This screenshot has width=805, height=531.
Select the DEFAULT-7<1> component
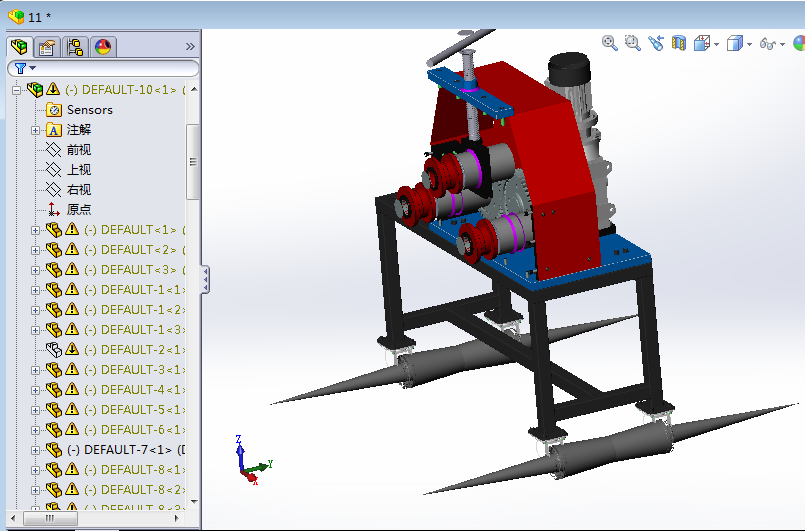click(x=126, y=450)
